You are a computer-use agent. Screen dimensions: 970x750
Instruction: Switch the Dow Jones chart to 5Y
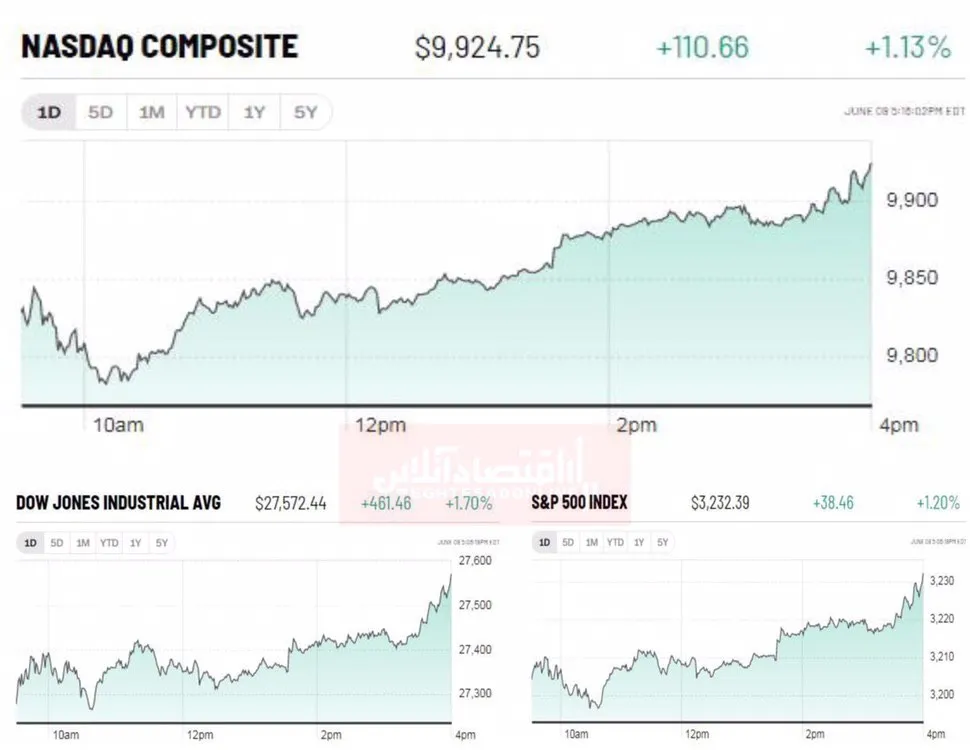click(x=161, y=543)
